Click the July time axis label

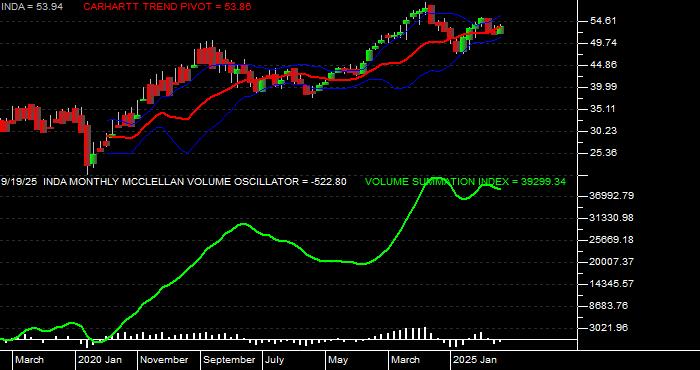(275, 360)
